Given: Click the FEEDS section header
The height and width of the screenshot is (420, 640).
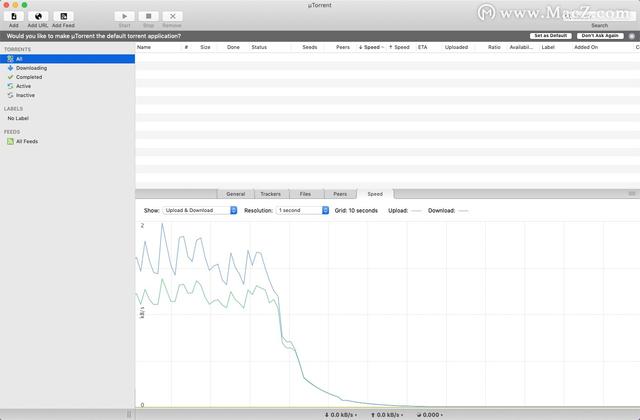Looking at the screenshot, I should (x=12, y=132).
